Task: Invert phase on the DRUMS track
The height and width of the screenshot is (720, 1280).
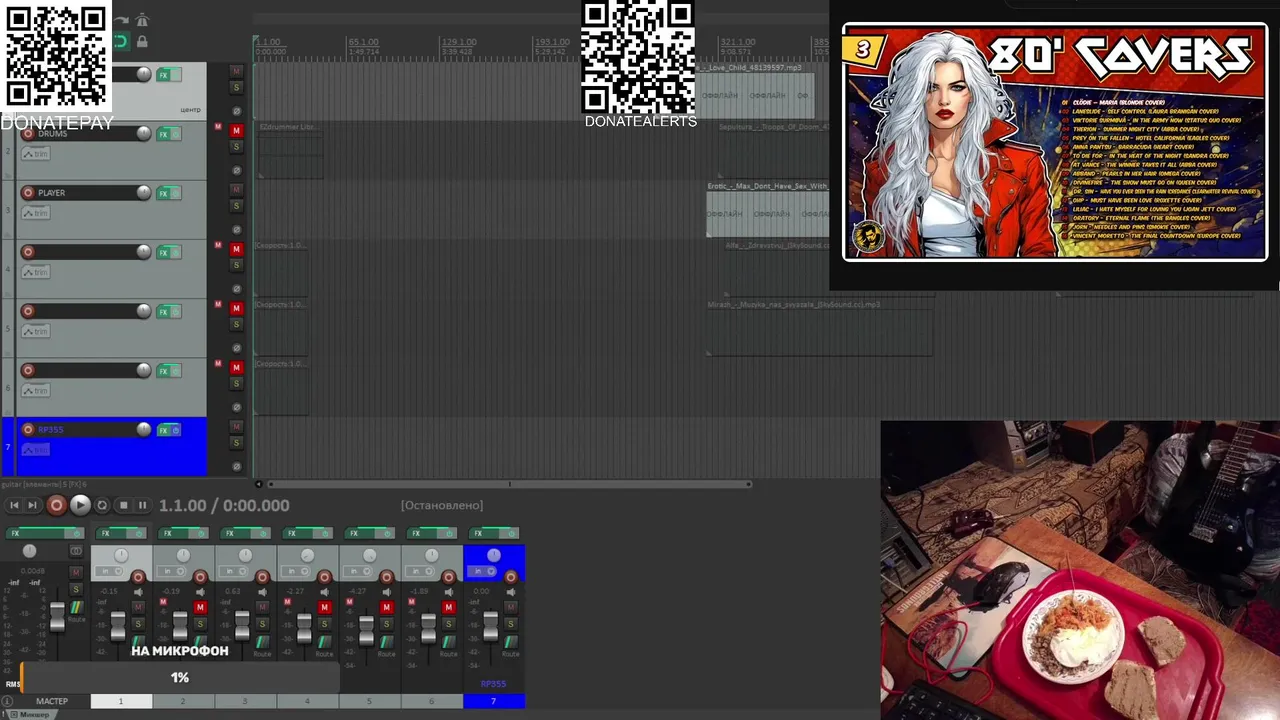Action: (x=237, y=170)
